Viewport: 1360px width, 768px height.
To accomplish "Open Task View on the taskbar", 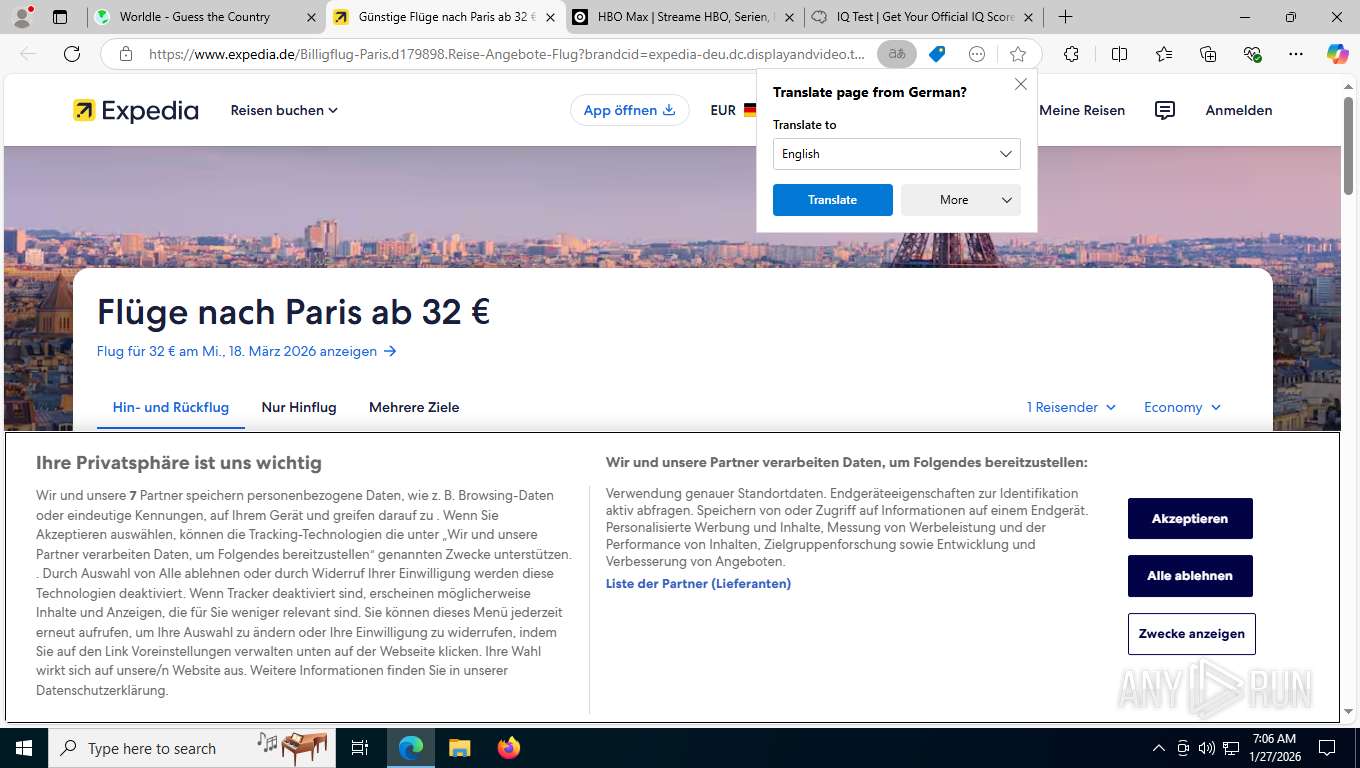I will click(x=360, y=748).
